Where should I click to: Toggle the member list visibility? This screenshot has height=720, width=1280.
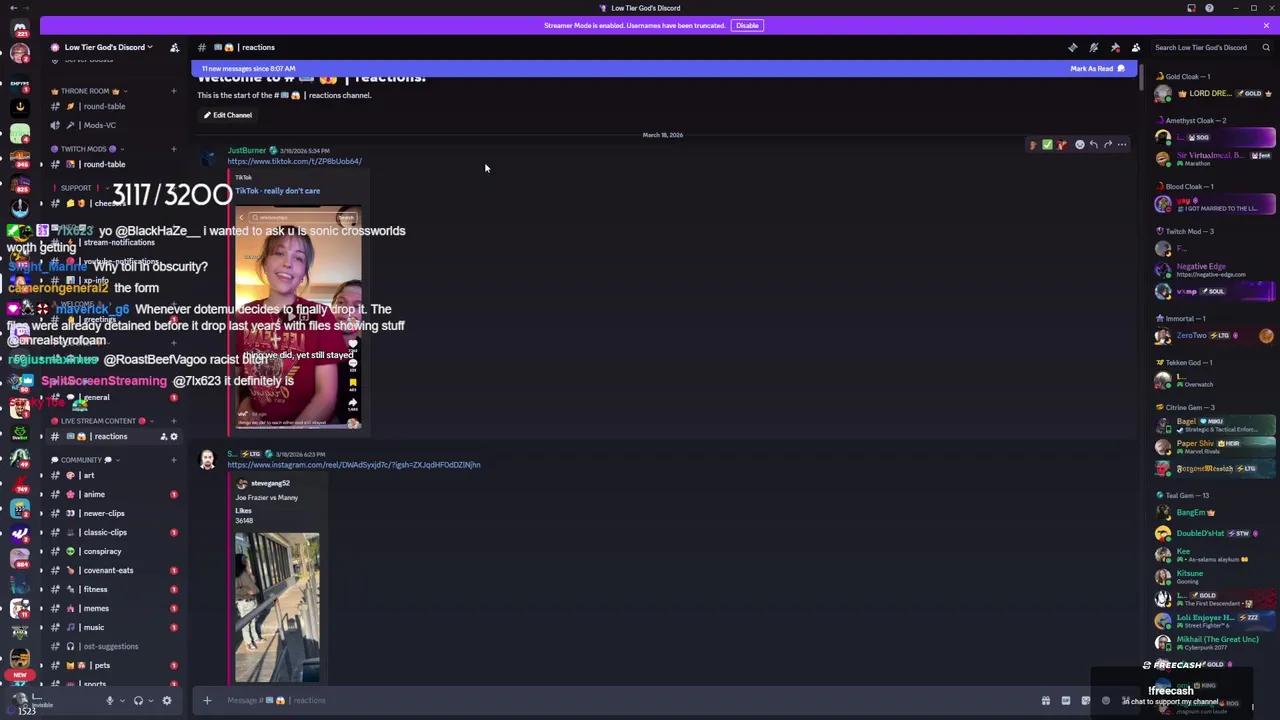pos(1136,47)
